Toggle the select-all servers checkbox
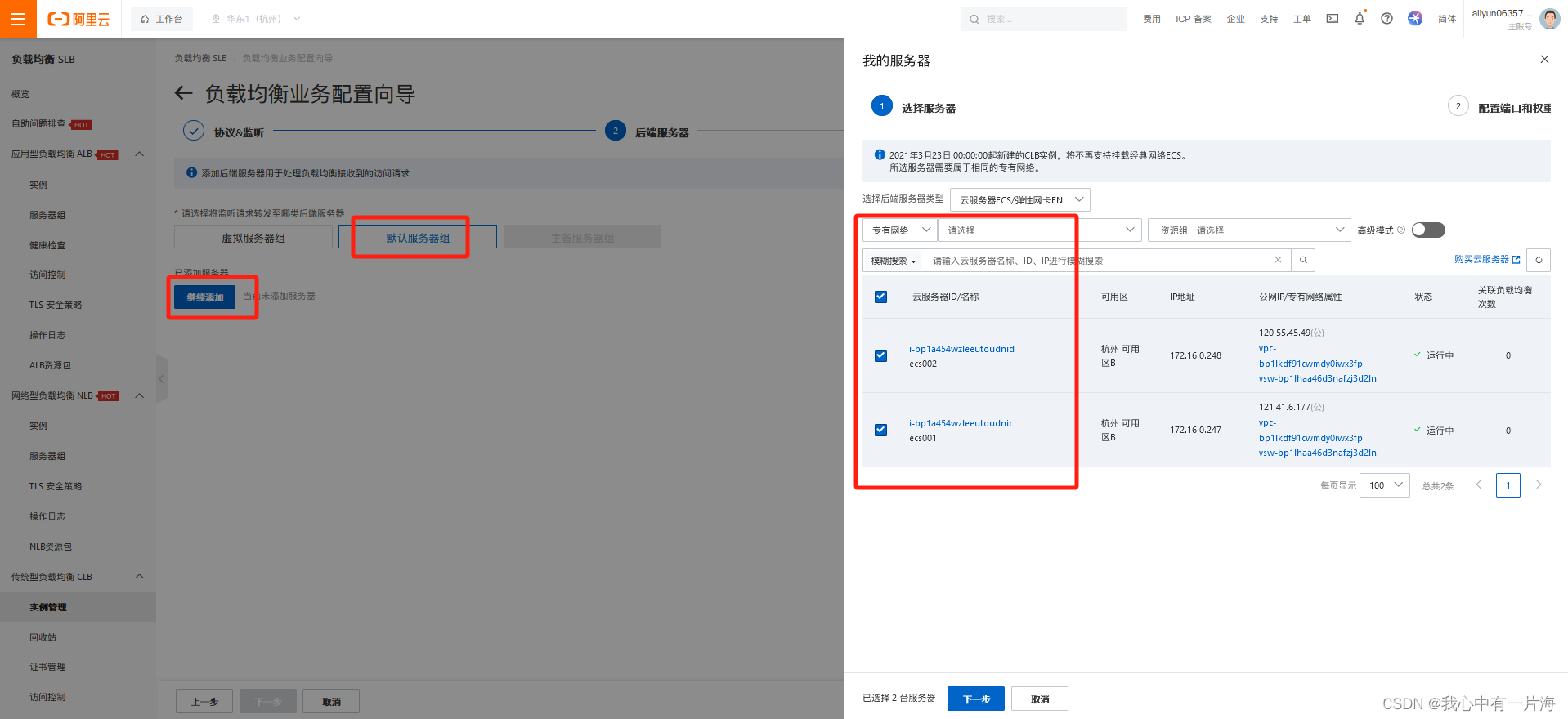Image resolution: width=1568 pixels, height=719 pixels. click(880, 297)
